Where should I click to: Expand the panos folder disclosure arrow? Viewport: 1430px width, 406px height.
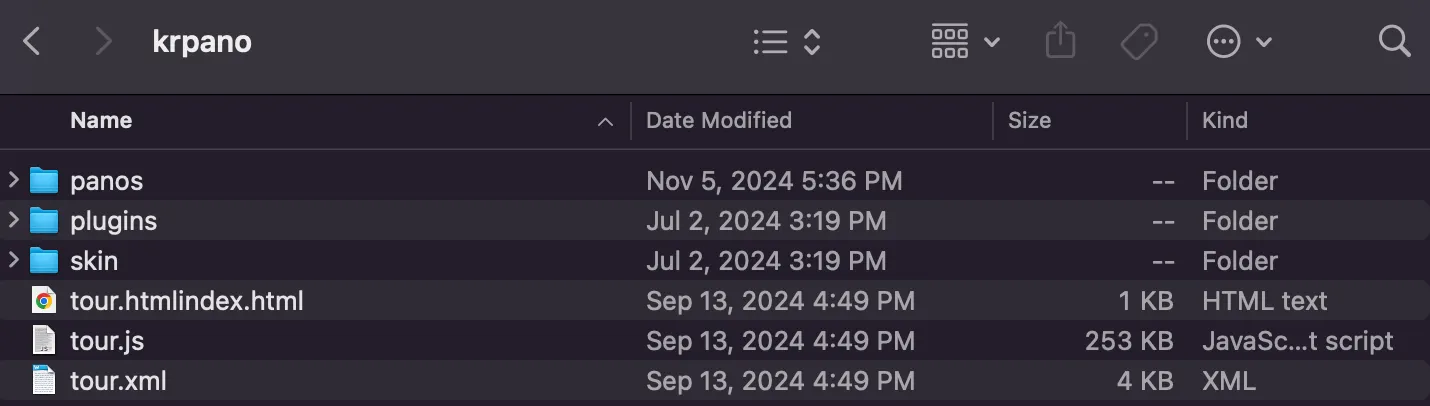tap(13, 181)
